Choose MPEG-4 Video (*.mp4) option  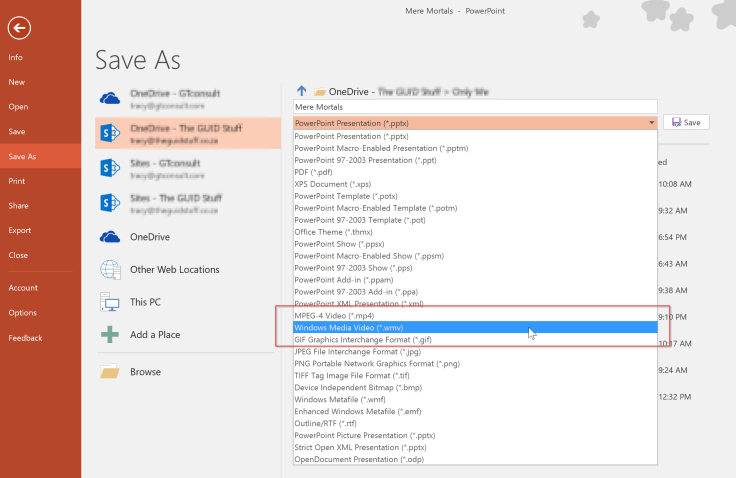[340, 315]
